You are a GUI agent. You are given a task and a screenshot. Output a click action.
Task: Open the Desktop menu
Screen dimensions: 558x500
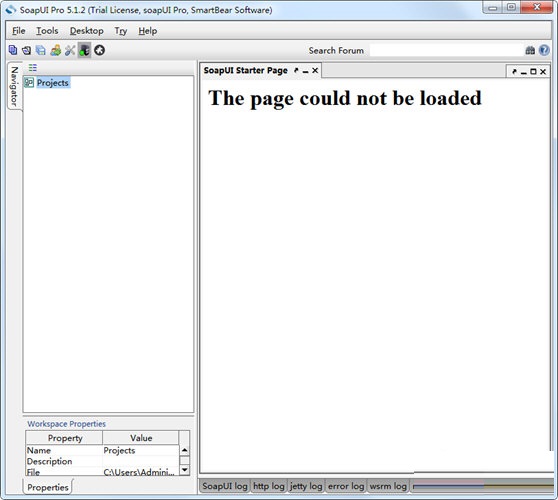tap(86, 31)
